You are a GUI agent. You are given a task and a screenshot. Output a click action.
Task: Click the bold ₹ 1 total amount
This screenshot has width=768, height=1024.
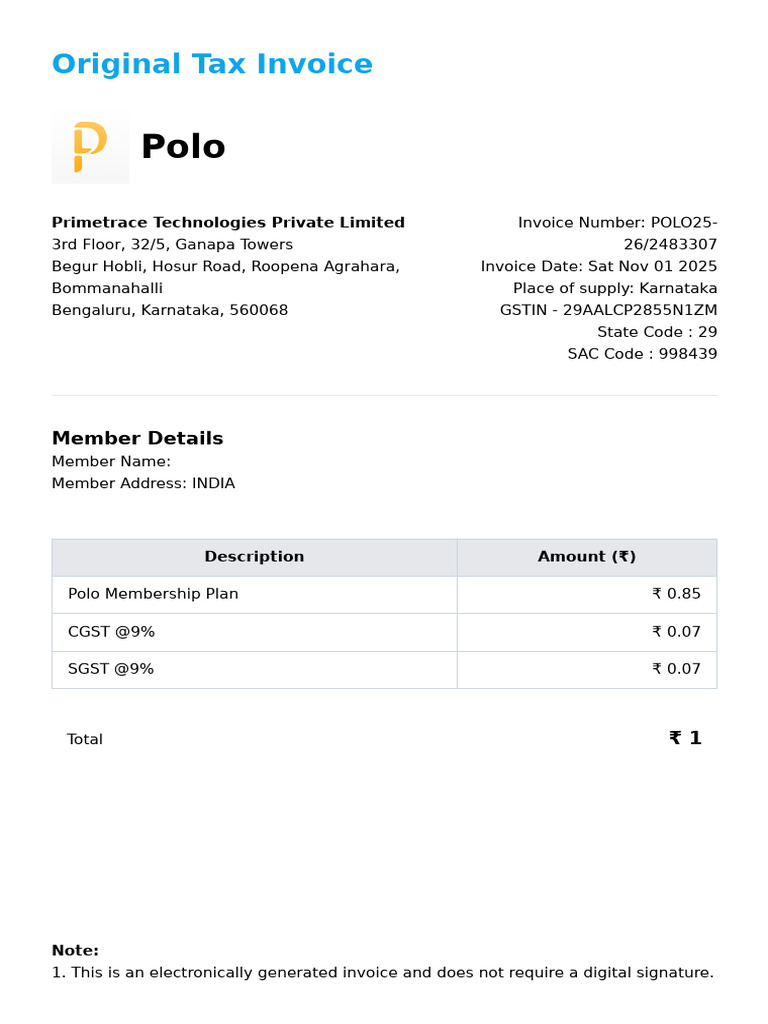tap(685, 738)
